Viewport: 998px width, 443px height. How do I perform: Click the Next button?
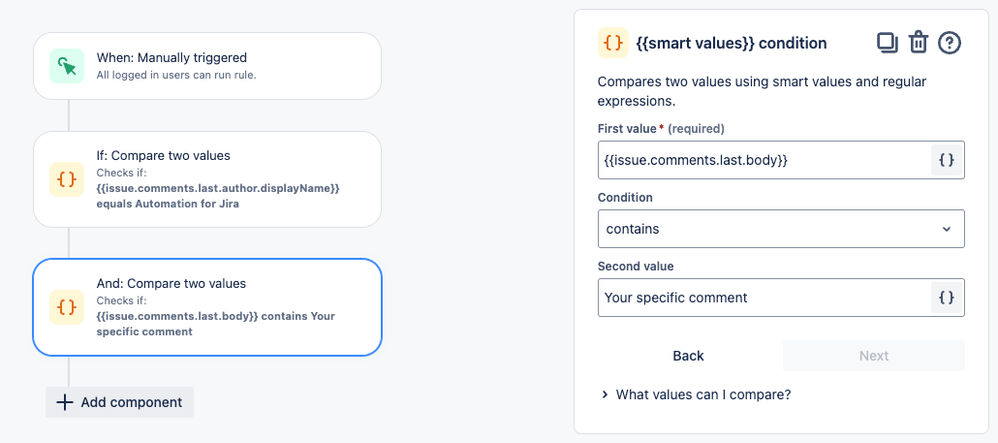(873, 356)
